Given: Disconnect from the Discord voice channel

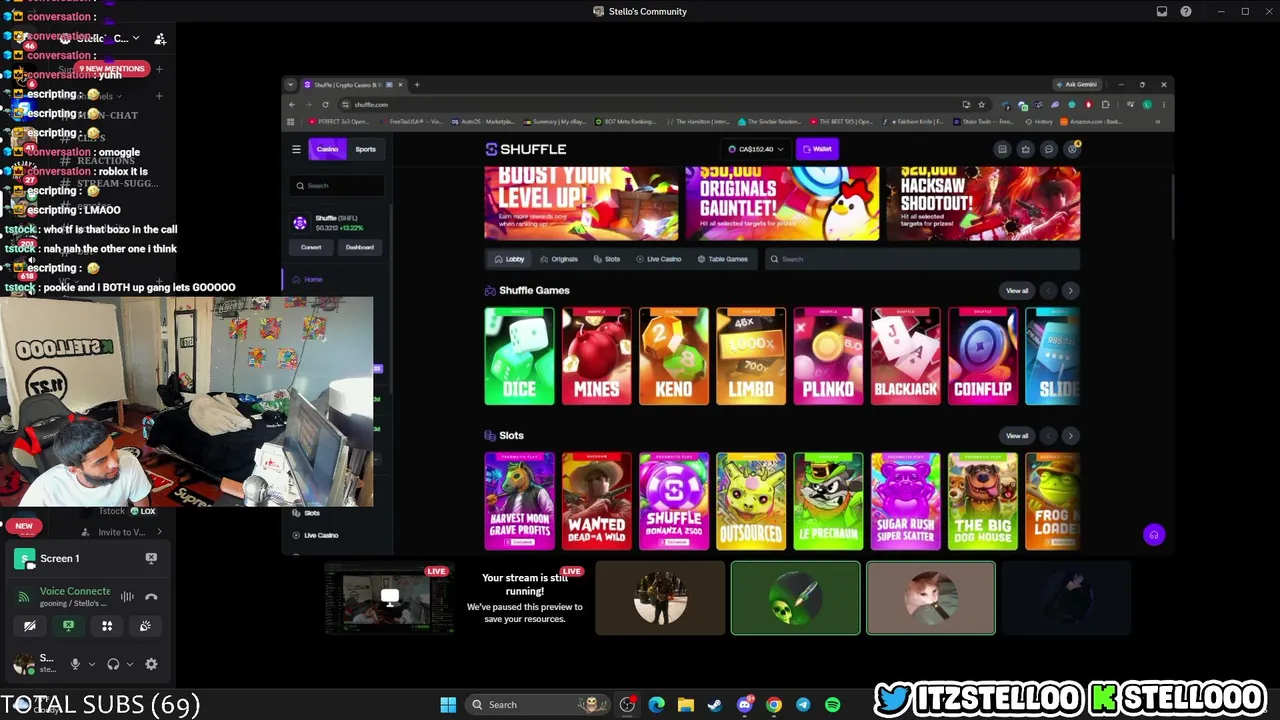Looking at the screenshot, I should click(151, 597).
